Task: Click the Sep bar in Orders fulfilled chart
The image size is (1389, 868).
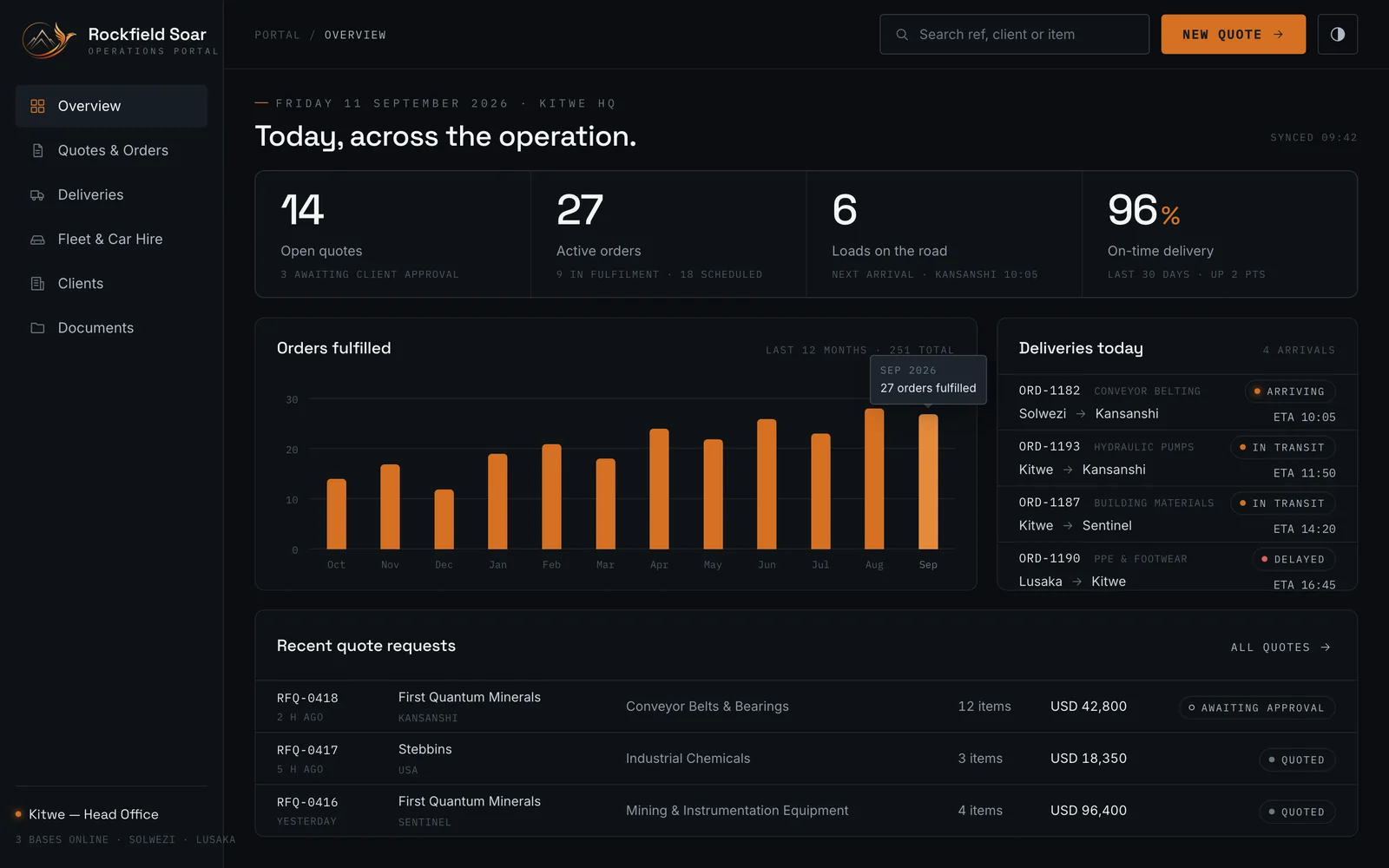Action: [928, 482]
